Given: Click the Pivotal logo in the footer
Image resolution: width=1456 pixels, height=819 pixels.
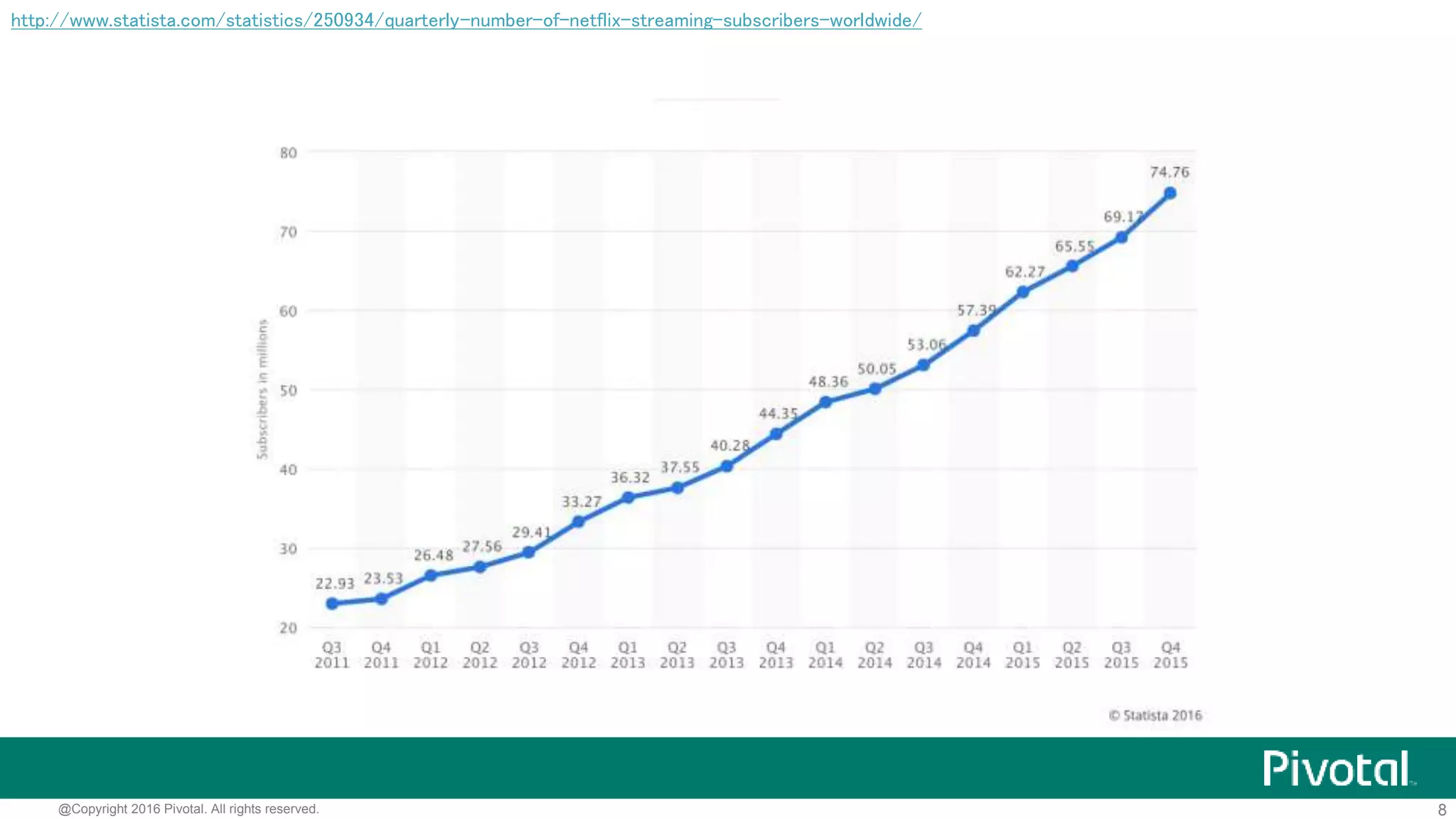Looking at the screenshot, I should (1338, 769).
